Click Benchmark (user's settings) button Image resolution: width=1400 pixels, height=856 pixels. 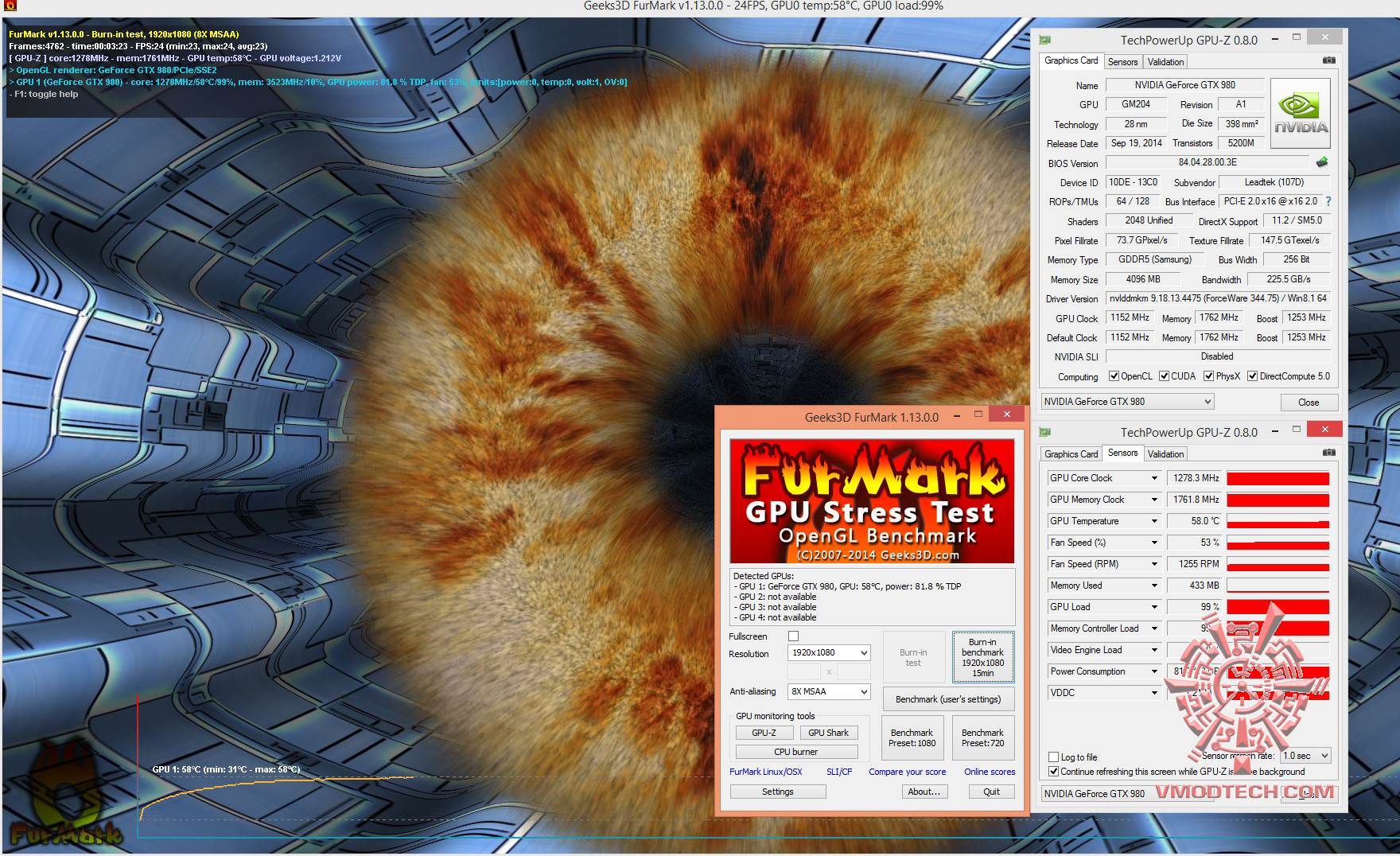click(948, 699)
